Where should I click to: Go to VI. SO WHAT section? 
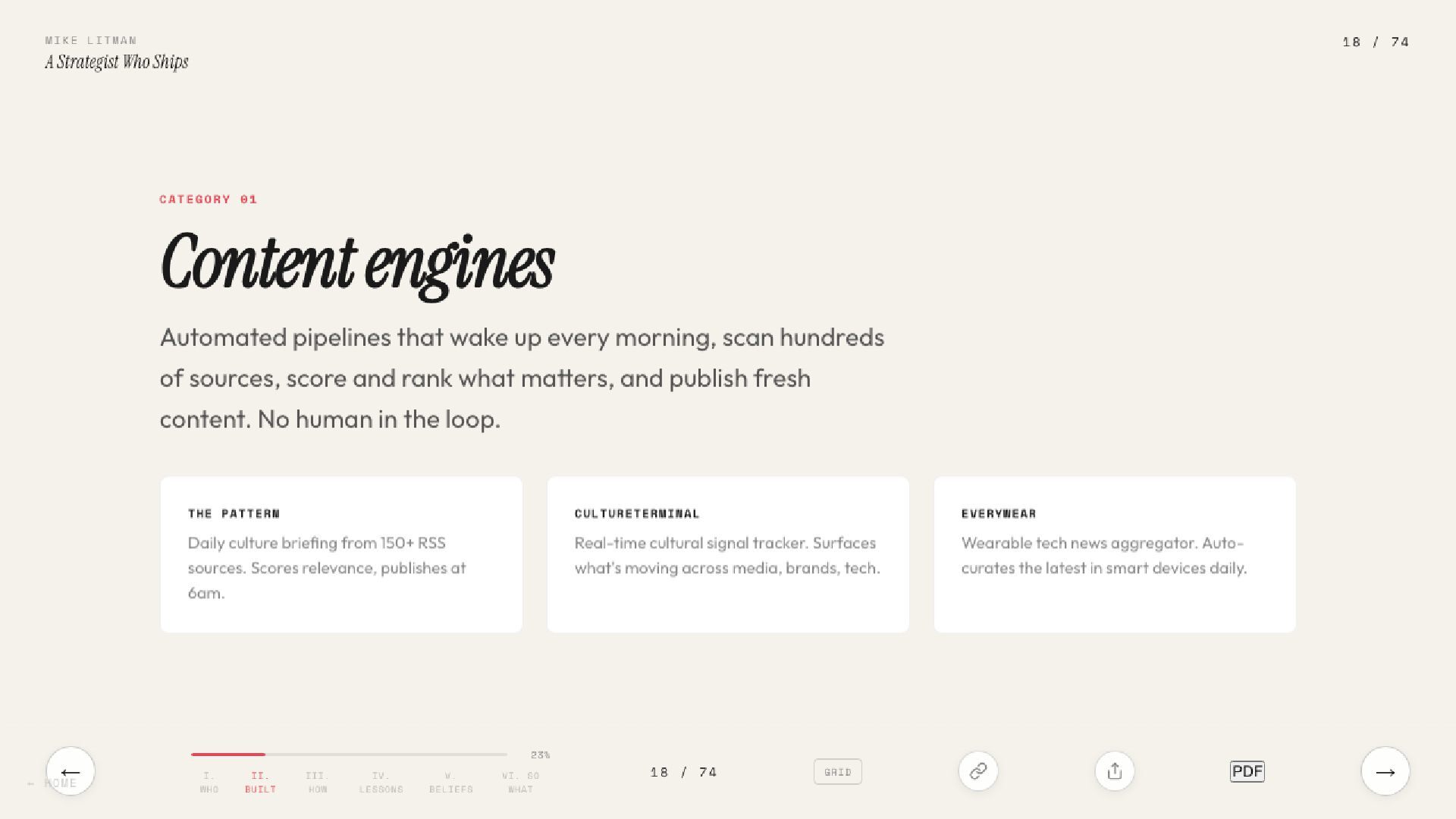[x=520, y=782]
